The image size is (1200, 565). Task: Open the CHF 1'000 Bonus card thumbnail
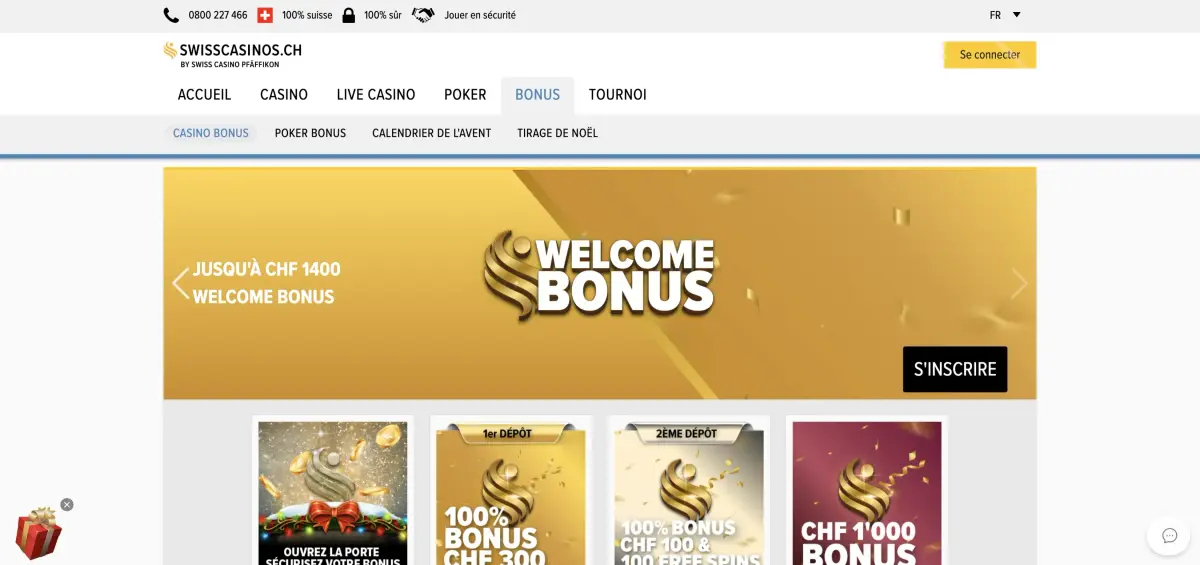point(867,491)
